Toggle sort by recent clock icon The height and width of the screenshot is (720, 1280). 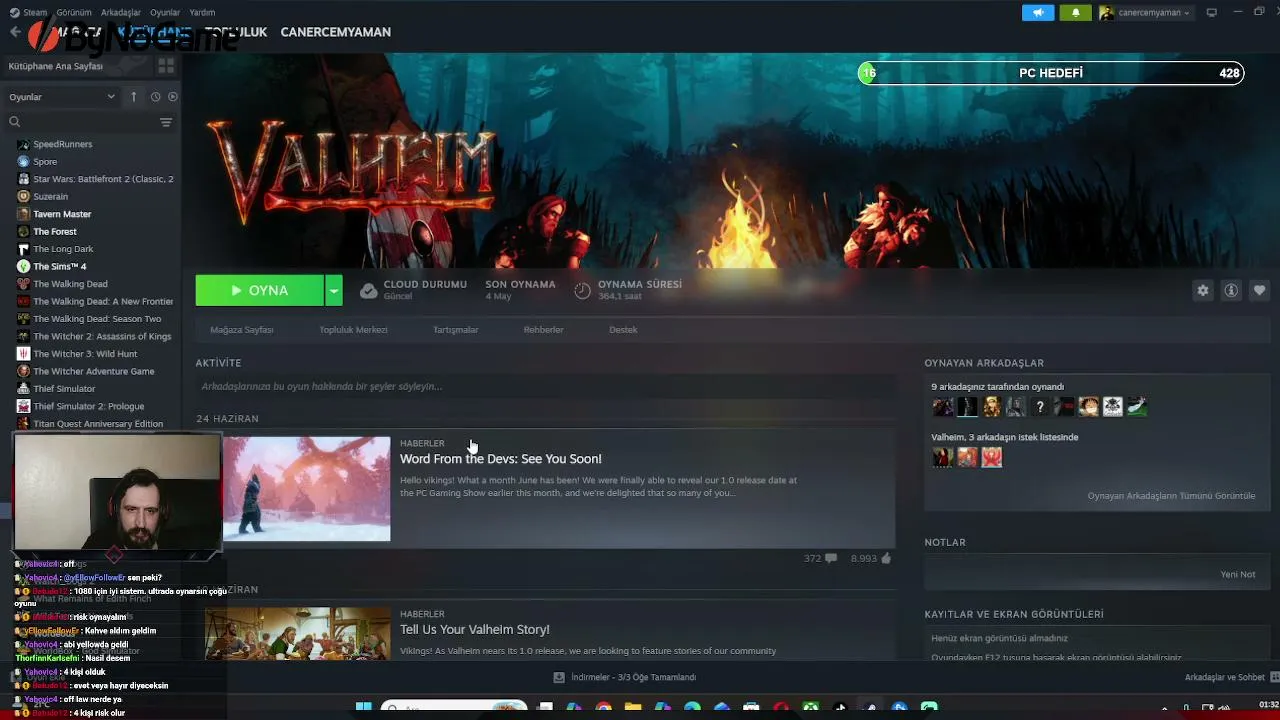point(155,97)
